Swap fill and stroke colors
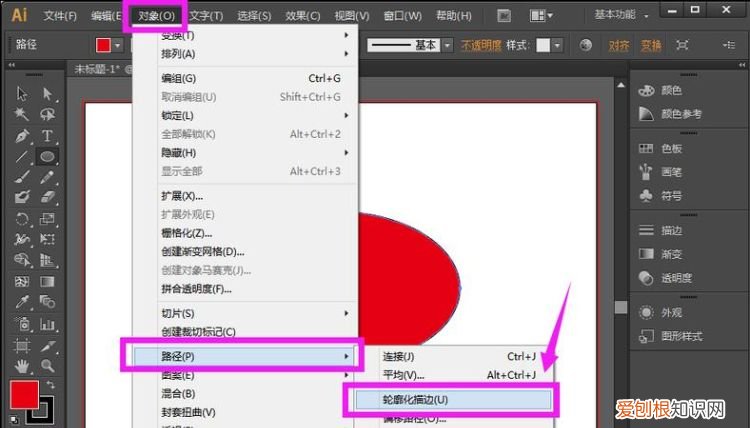750x428 pixels. [x=50, y=384]
